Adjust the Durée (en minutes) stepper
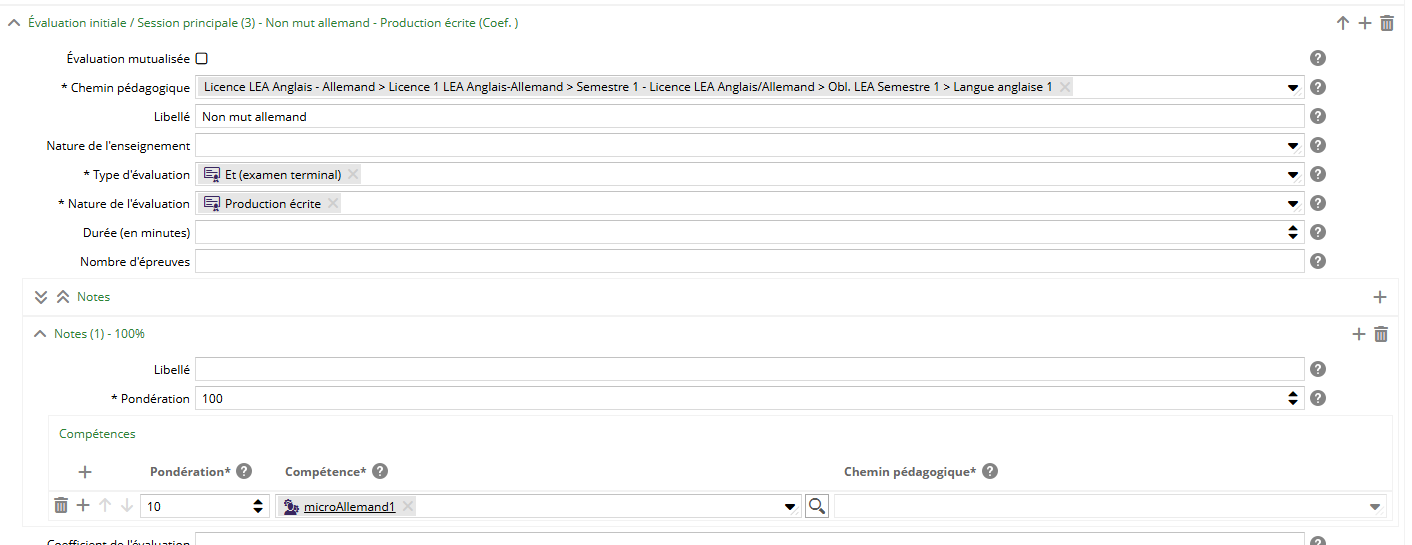The image size is (1412, 545). pos(1294,233)
